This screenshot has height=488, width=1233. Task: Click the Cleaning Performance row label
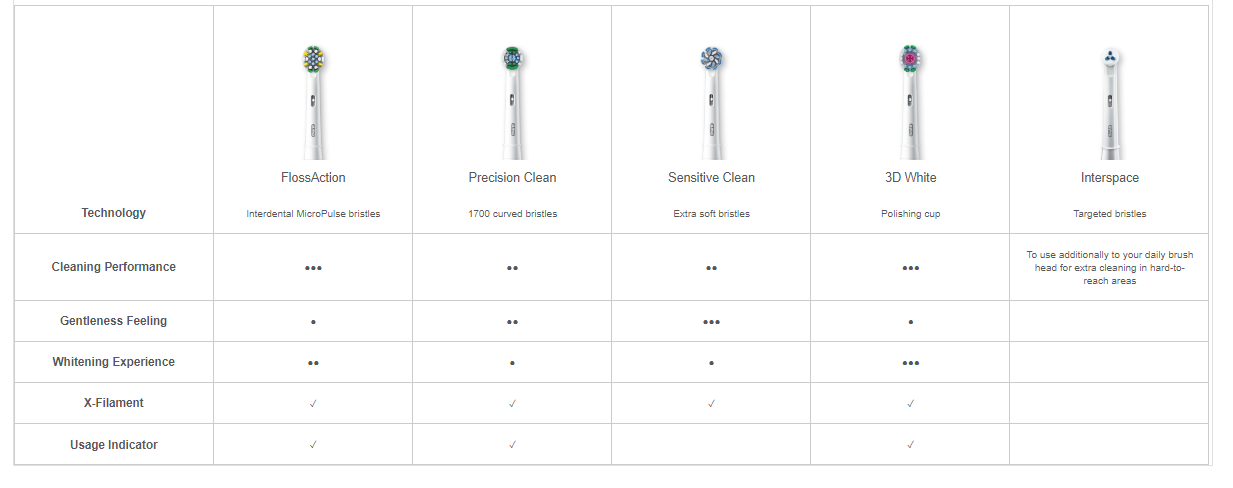pos(114,267)
